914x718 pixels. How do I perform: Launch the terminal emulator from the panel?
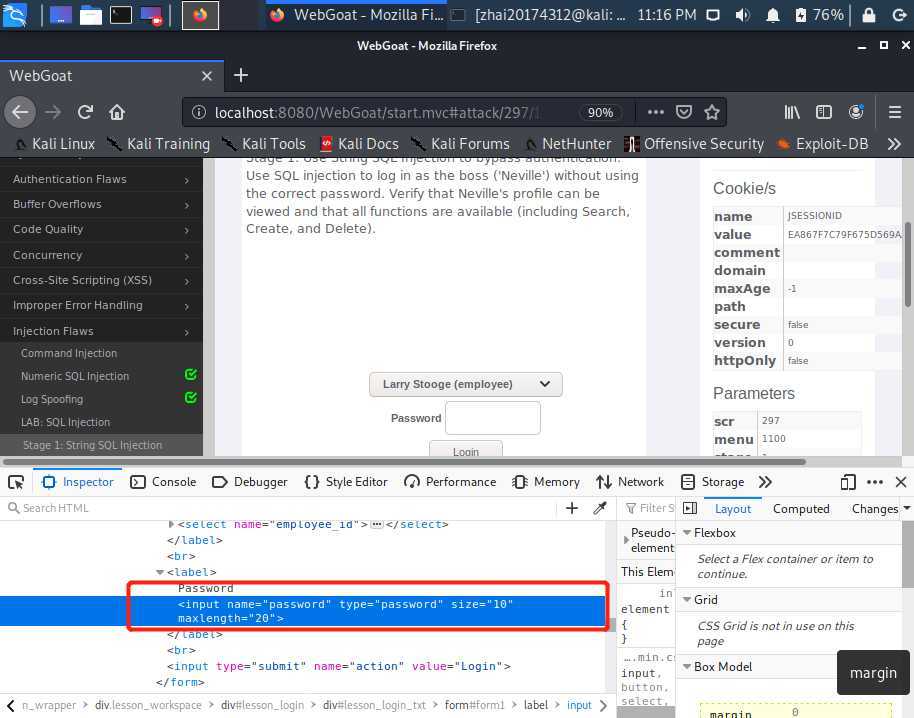pos(121,15)
